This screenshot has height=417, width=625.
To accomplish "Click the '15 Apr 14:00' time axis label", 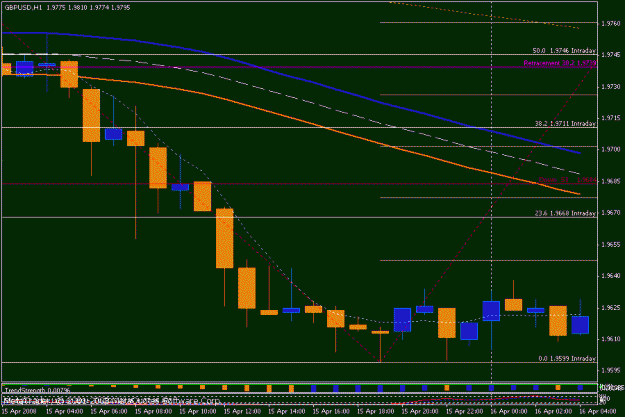I will click(x=287, y=411).
